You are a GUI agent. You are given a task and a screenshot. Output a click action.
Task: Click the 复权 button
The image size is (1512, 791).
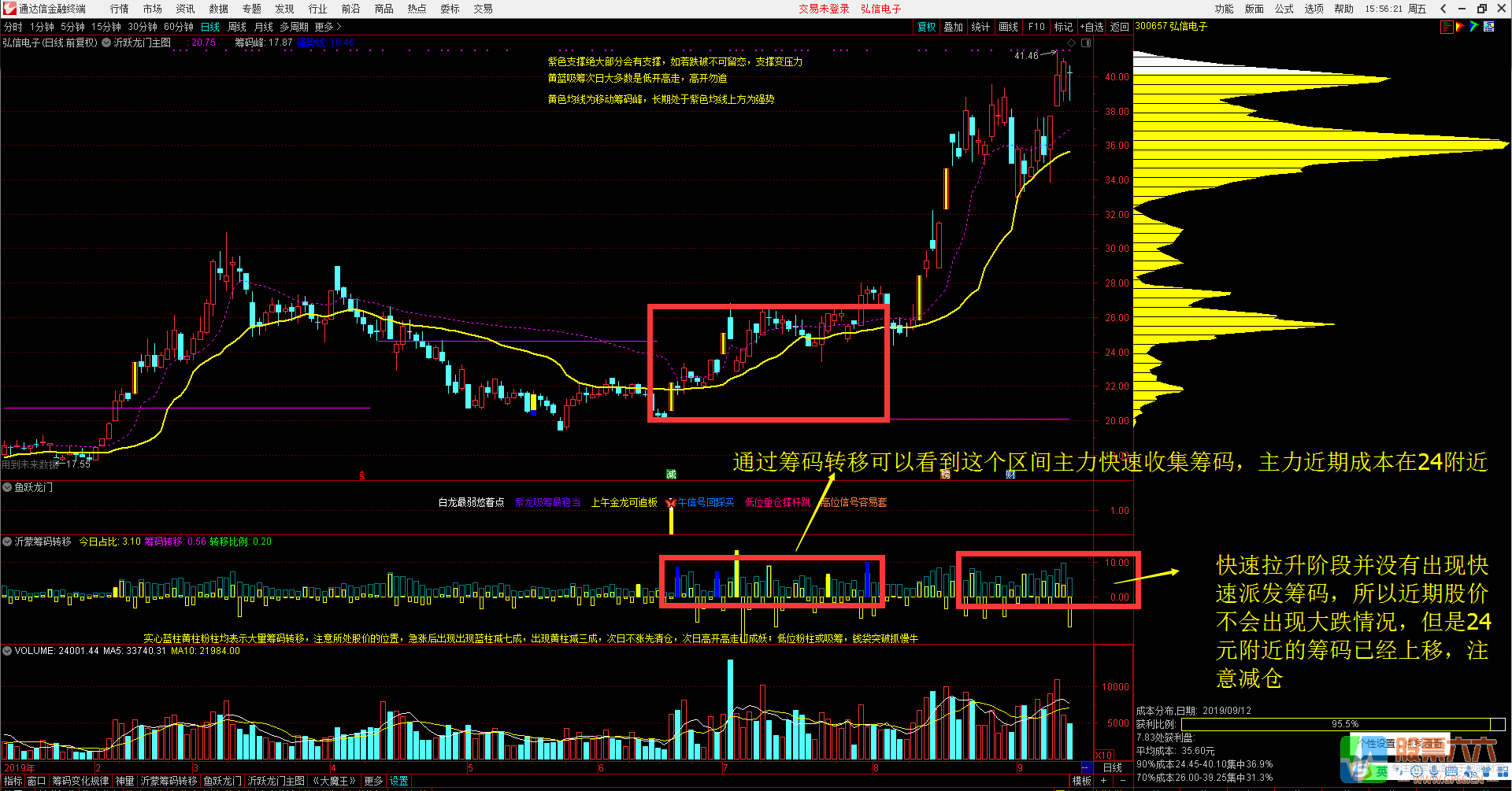click(x=926, y=27)
